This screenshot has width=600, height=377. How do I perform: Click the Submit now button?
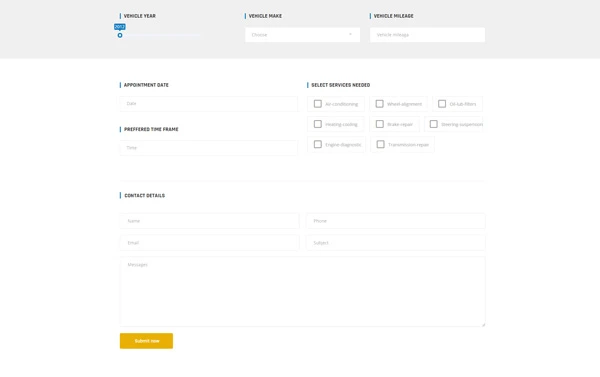pyautogui.click(x=146, y=341)
